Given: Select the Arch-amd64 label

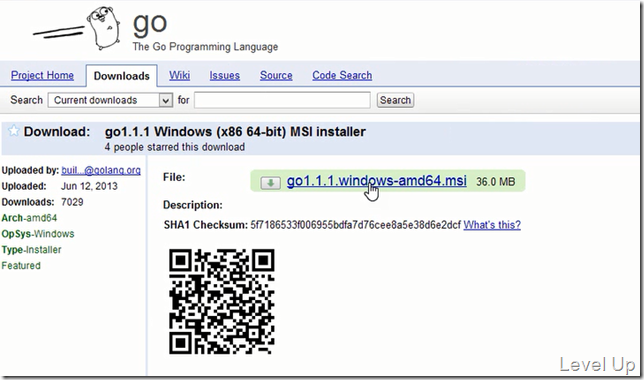Looking at the screenshot, I should 29,218.
